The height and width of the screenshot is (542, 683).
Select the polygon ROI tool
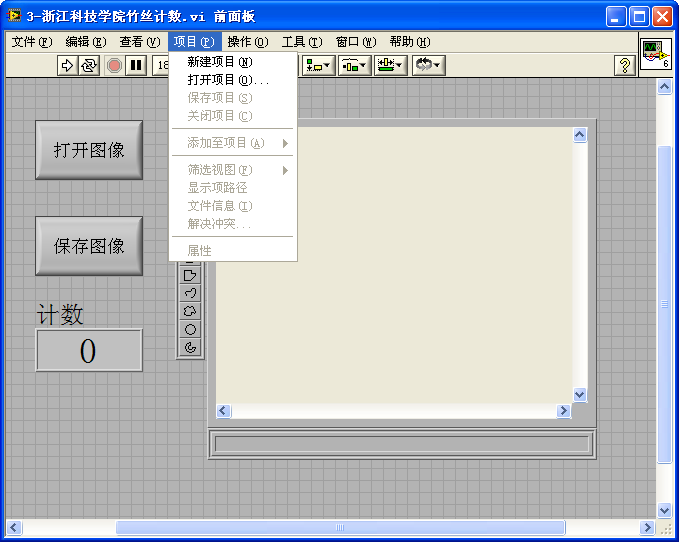190,275
